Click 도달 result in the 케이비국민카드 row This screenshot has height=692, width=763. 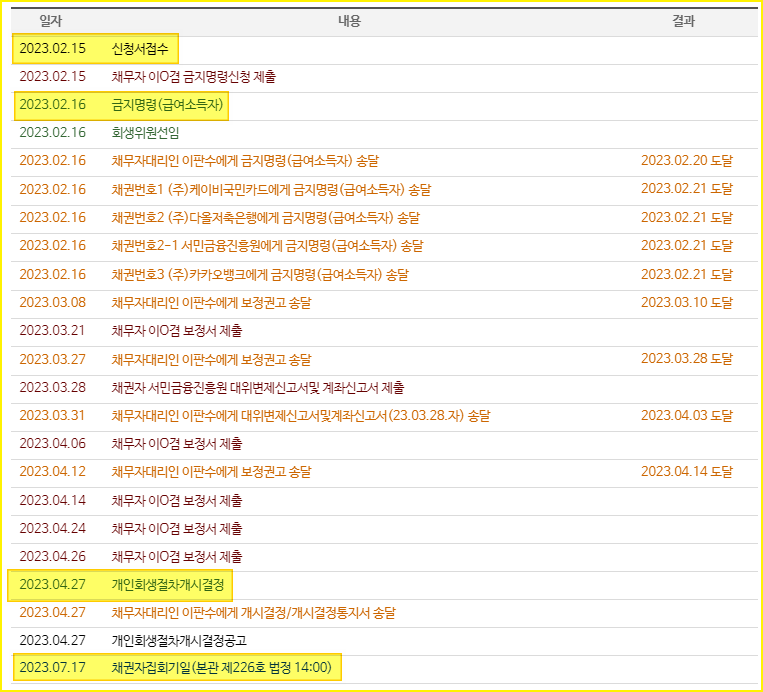pyautogui.click(x=687, y=189)
